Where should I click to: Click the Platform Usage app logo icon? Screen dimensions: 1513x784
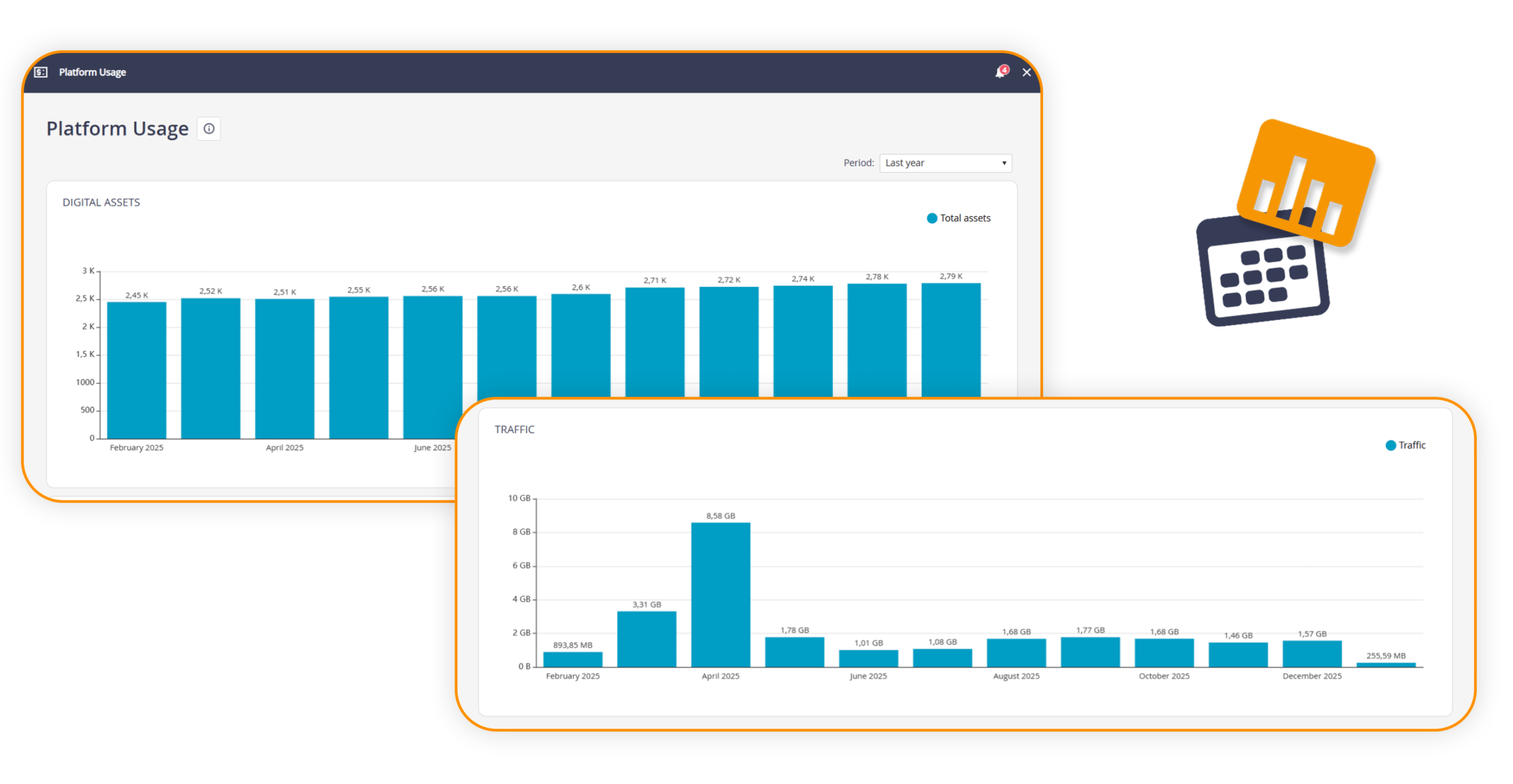coord(40,72)
